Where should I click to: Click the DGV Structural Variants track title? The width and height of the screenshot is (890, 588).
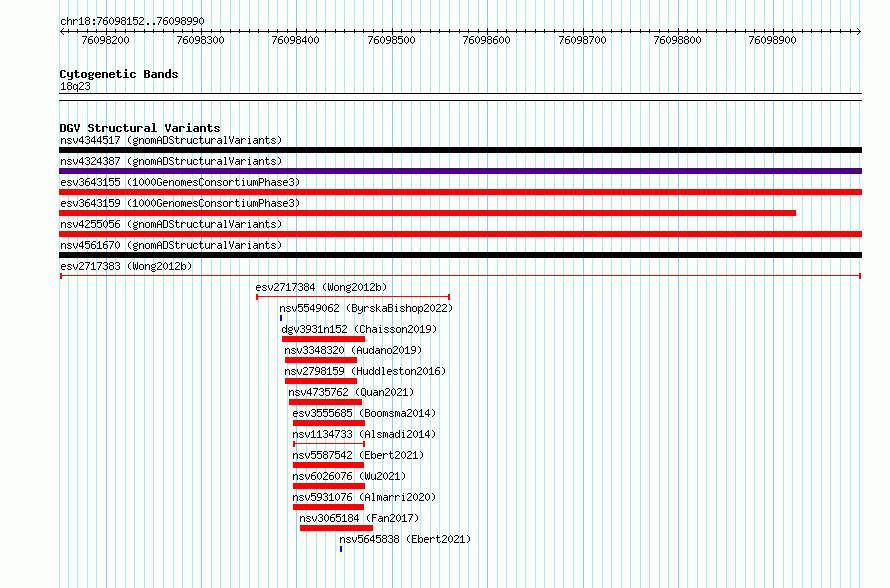click(140, 128)
